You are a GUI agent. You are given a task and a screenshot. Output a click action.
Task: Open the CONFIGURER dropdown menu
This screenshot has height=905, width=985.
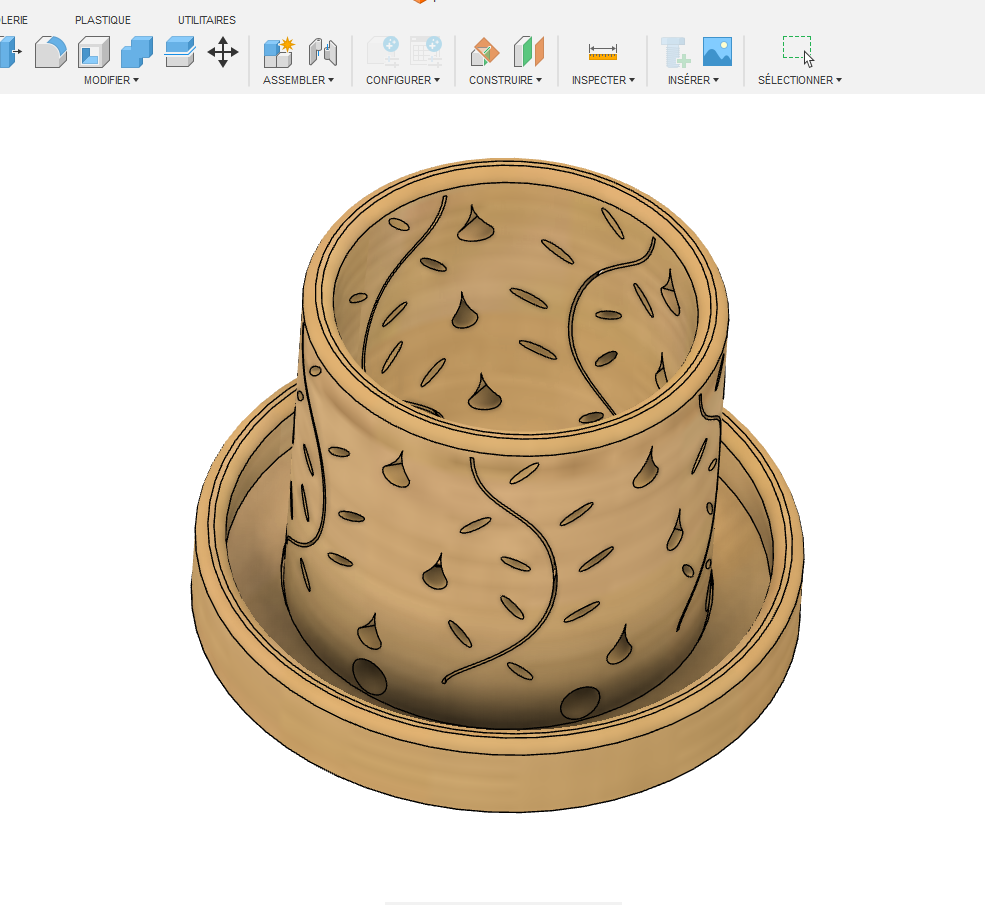403,80
